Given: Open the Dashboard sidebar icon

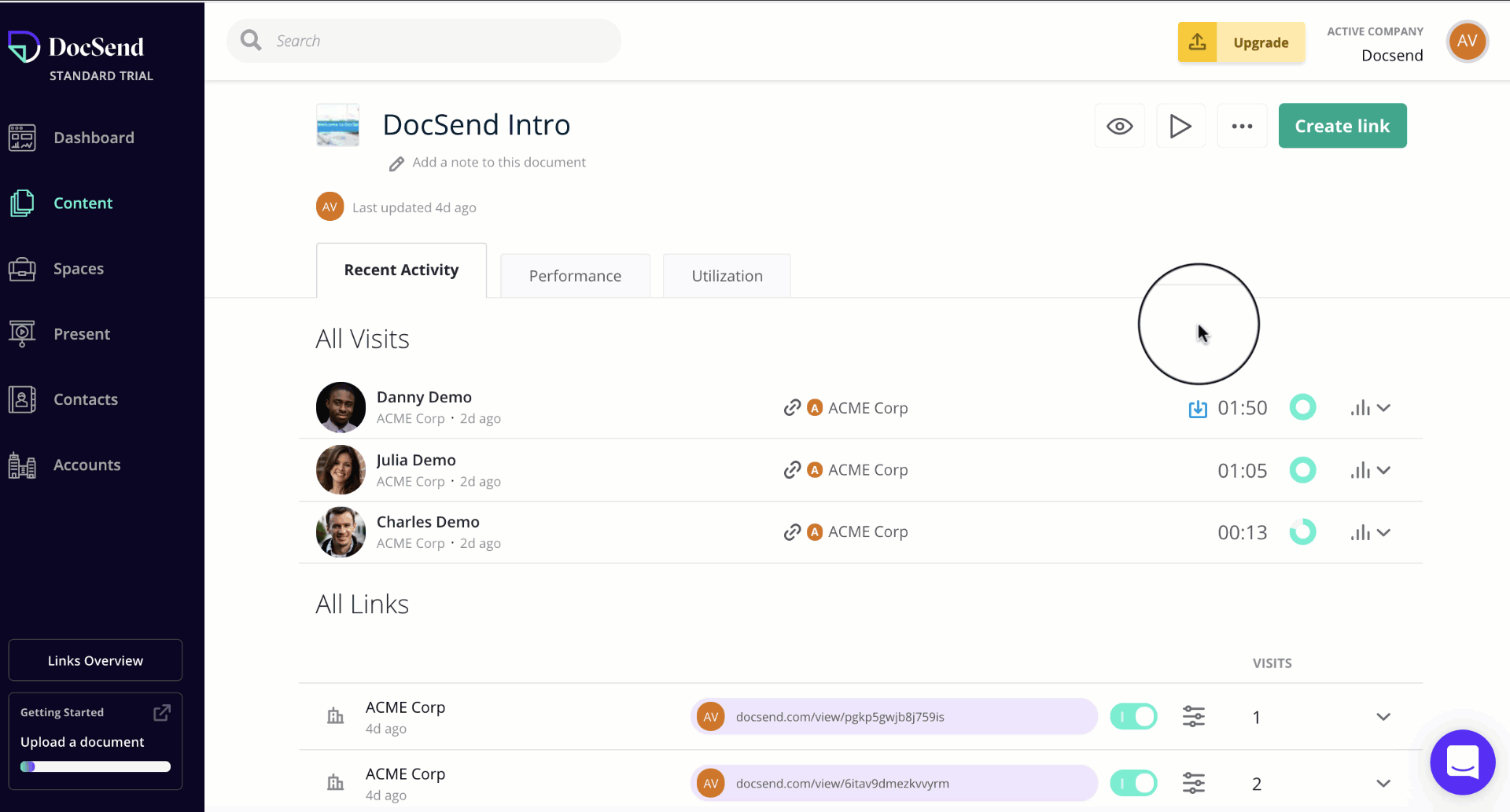Looking at the screenshot, I should pos(22,138).
